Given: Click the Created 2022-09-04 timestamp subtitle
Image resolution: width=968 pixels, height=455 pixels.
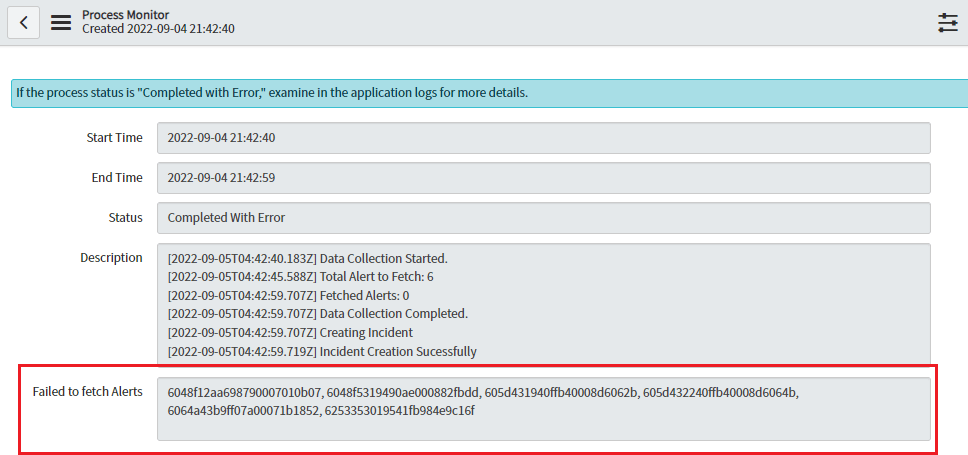Looking at the screenshot, I should (158, 29).
